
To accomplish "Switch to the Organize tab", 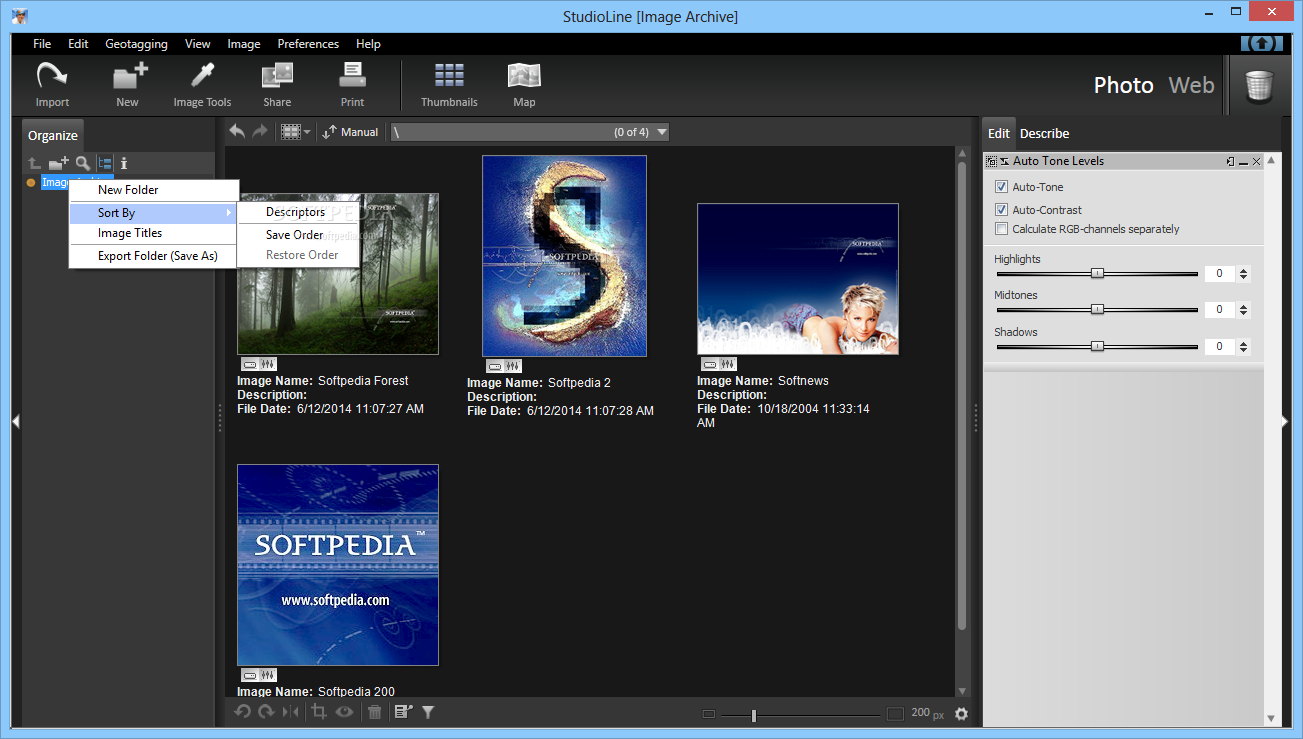I will tap(52, 135).
